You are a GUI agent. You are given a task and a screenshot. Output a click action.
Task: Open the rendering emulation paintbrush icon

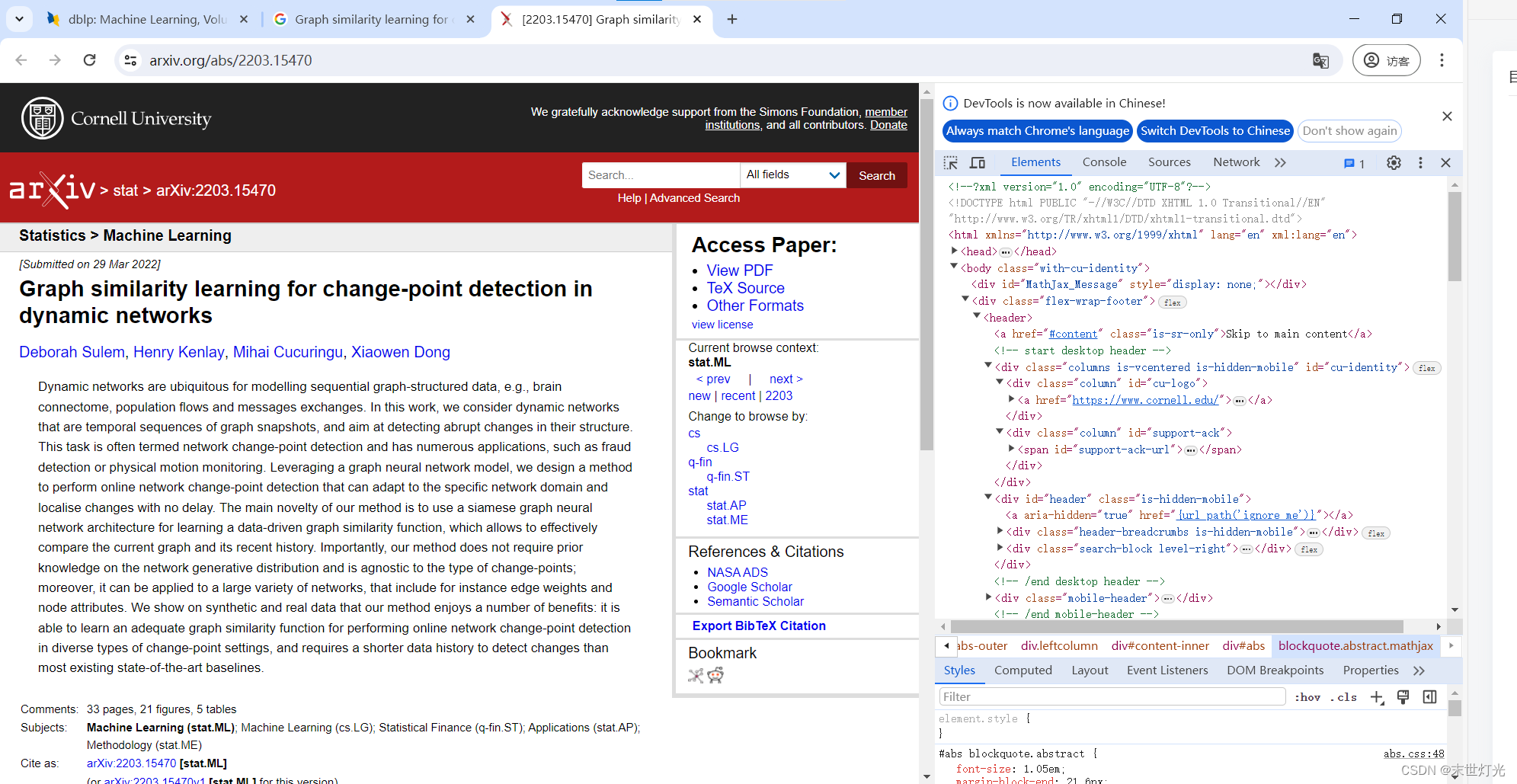[x=1403, y=696]
